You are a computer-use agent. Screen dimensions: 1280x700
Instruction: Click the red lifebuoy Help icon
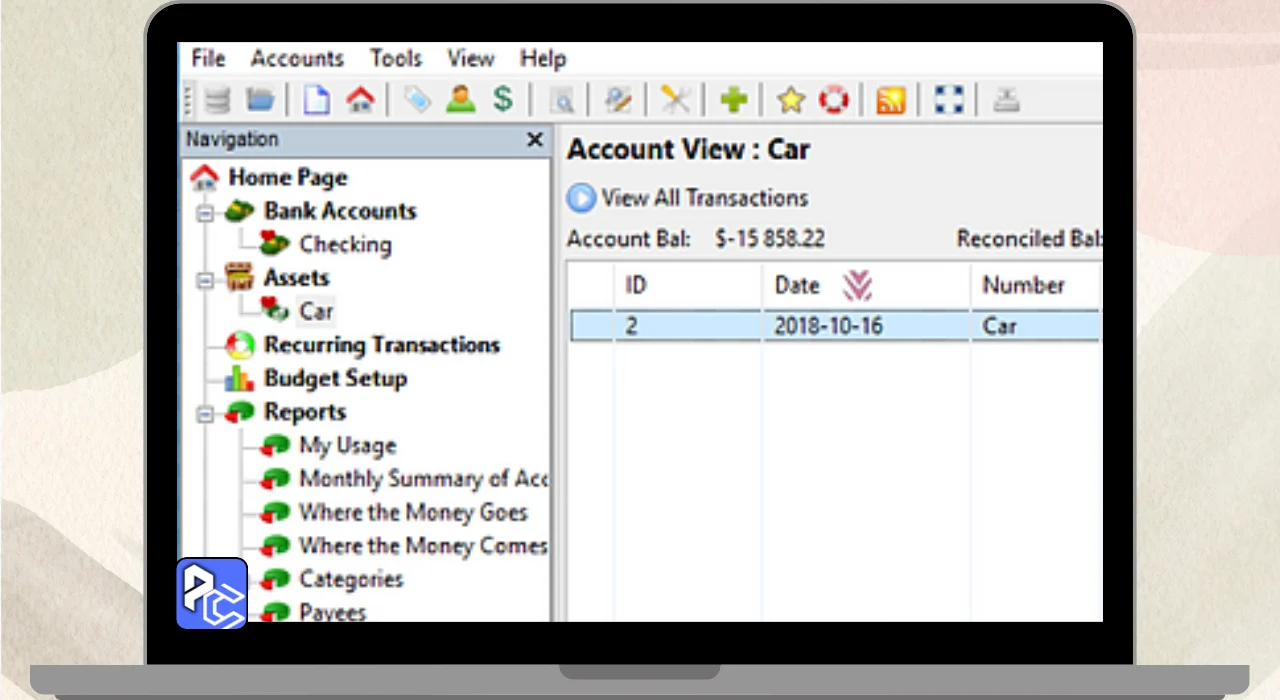pos(833,100)
